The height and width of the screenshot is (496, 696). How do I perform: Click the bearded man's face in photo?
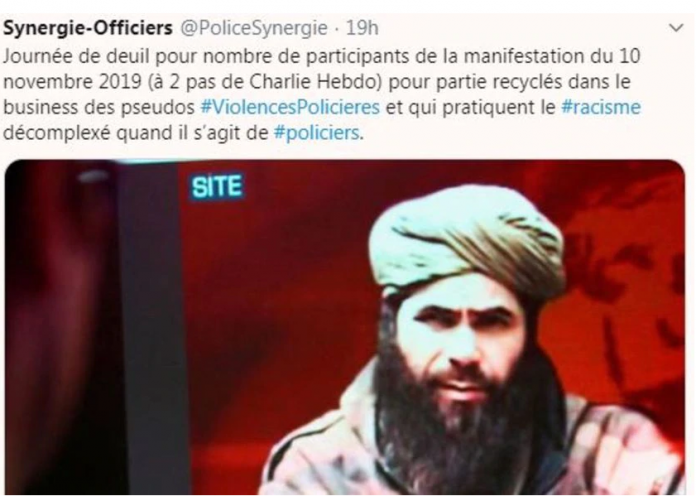click(459, 337)
